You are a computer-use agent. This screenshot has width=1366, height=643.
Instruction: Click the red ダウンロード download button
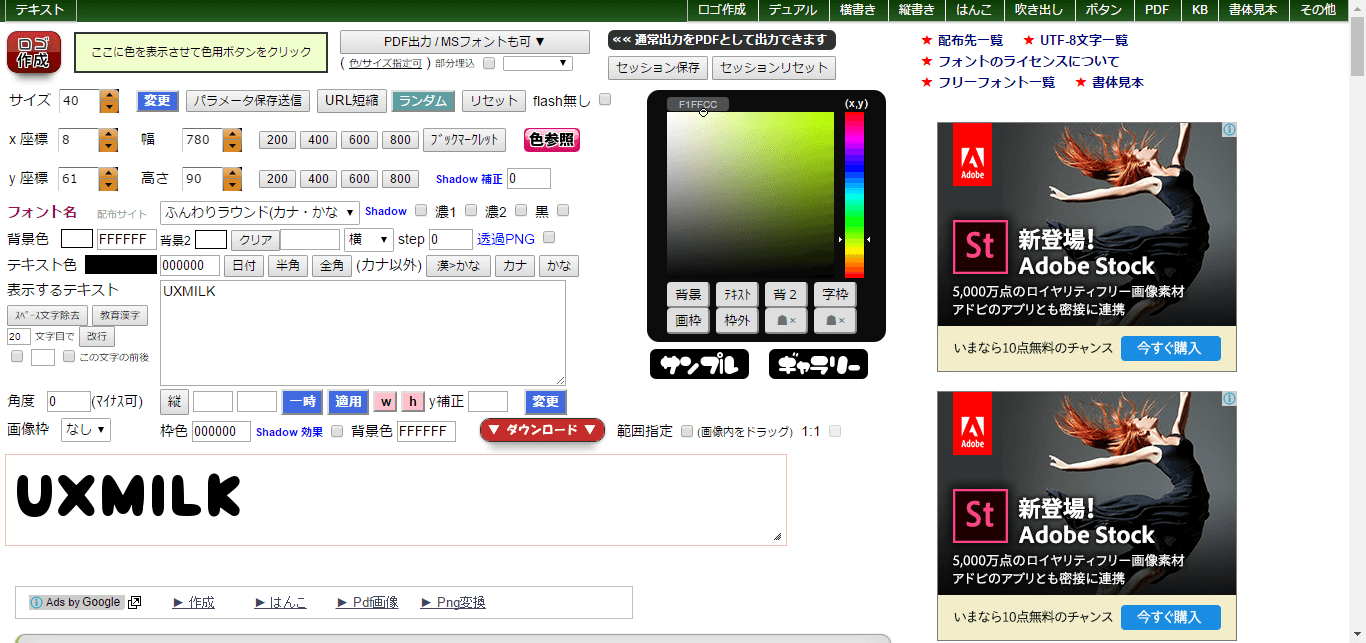coord(542,431)
